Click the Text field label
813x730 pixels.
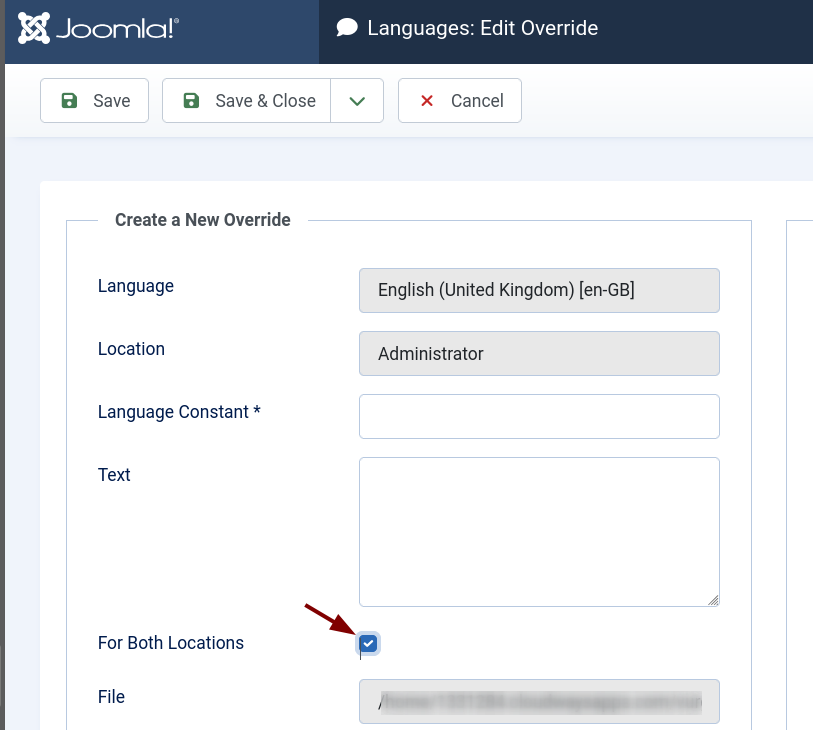pyautogui.click(x=114, y=475)
